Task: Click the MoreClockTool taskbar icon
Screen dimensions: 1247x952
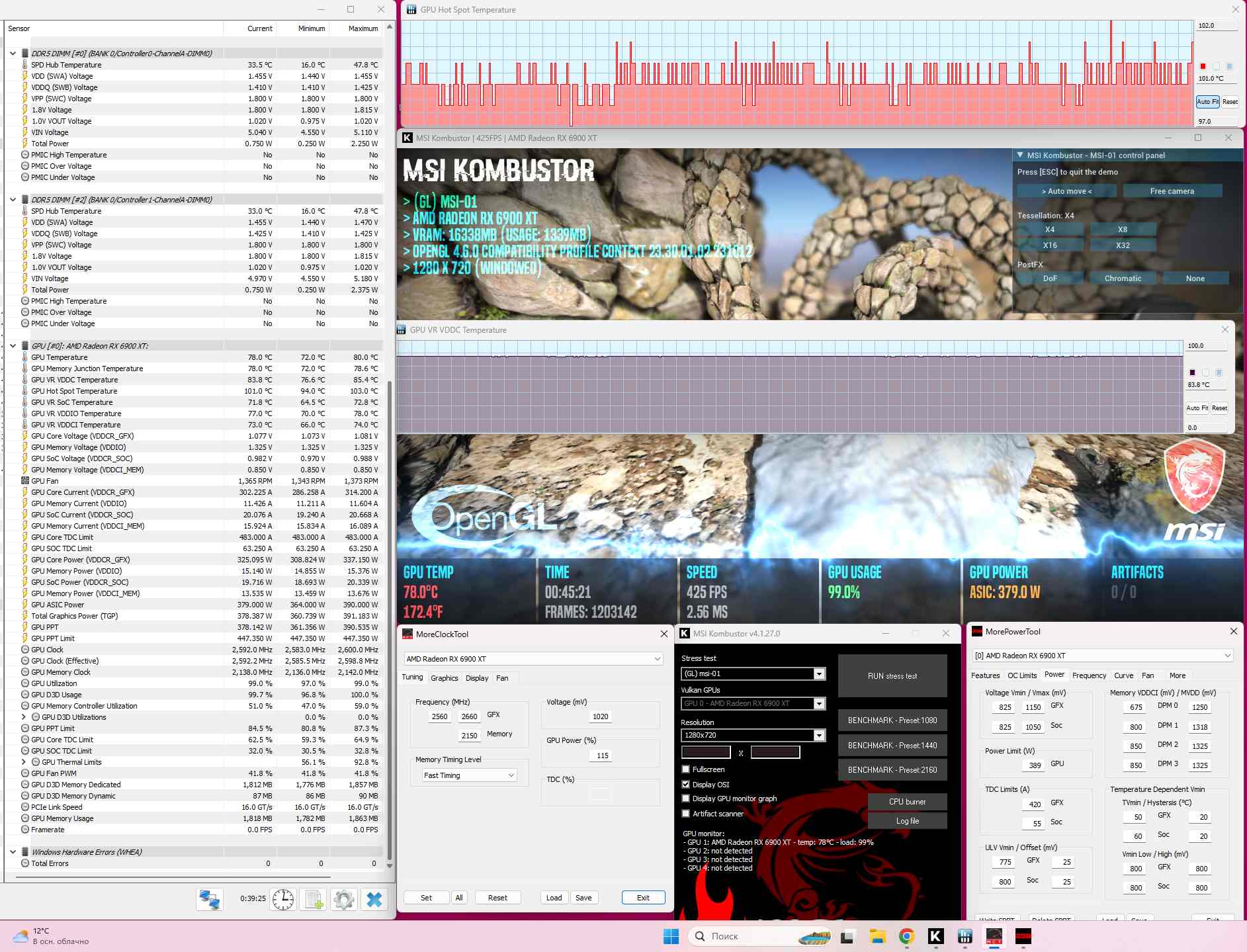Action: pyautogui.click(x=994, y=936)
